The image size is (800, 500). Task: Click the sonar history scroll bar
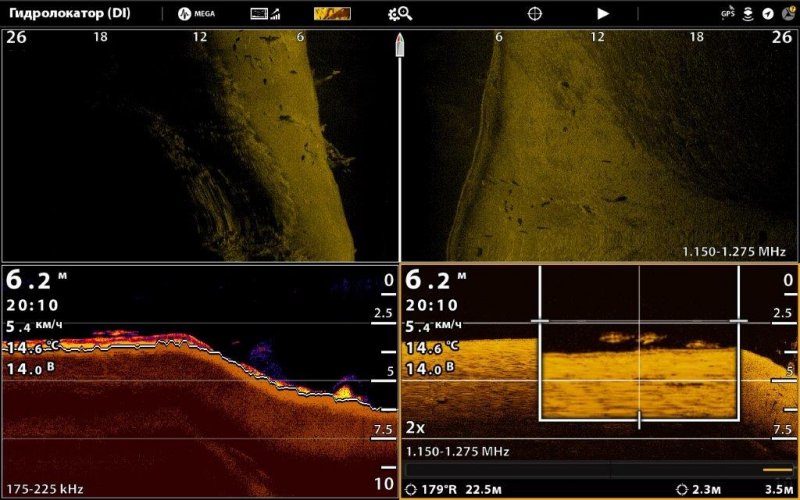click(600, 468)
